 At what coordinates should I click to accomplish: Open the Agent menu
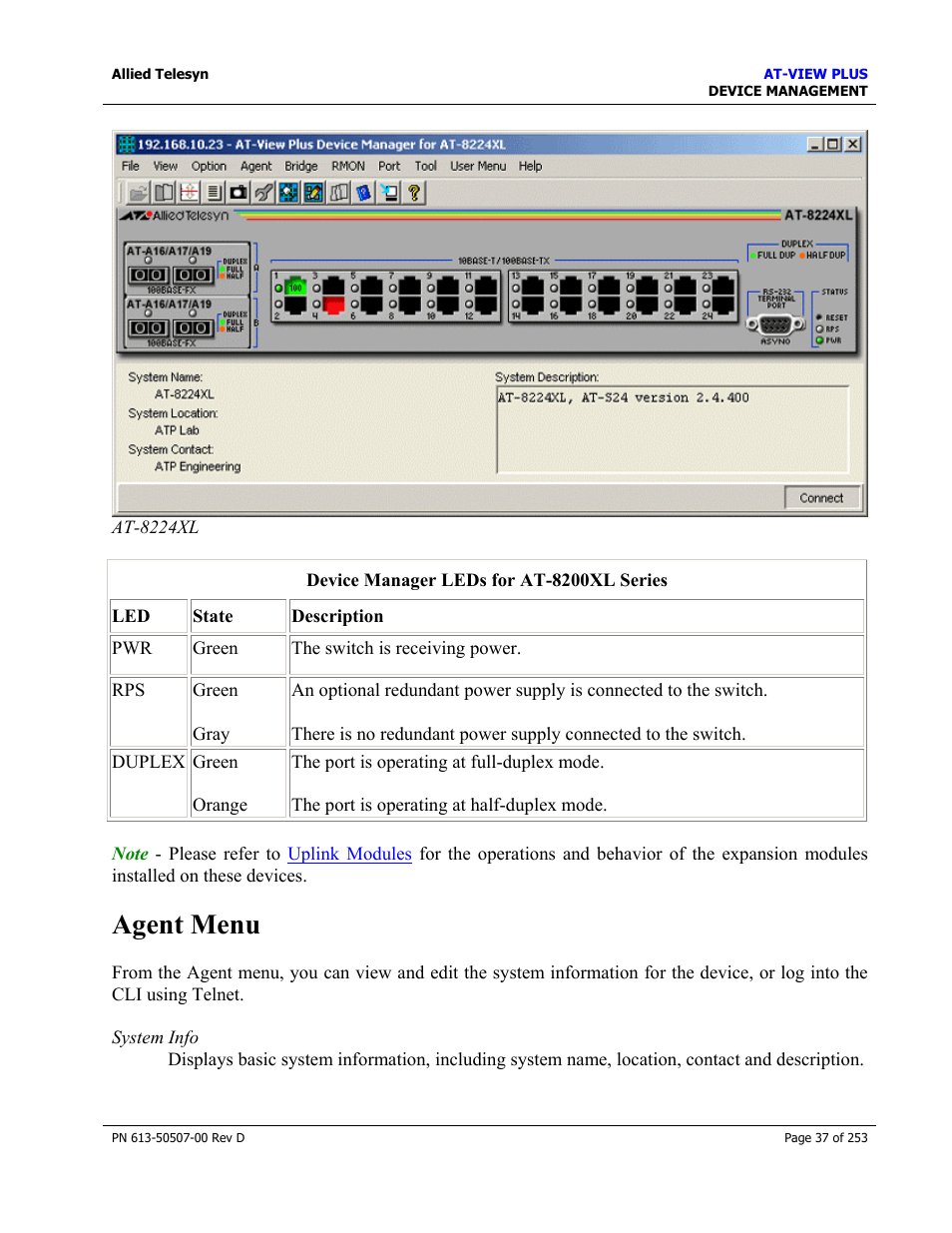[x=256, y=167]
